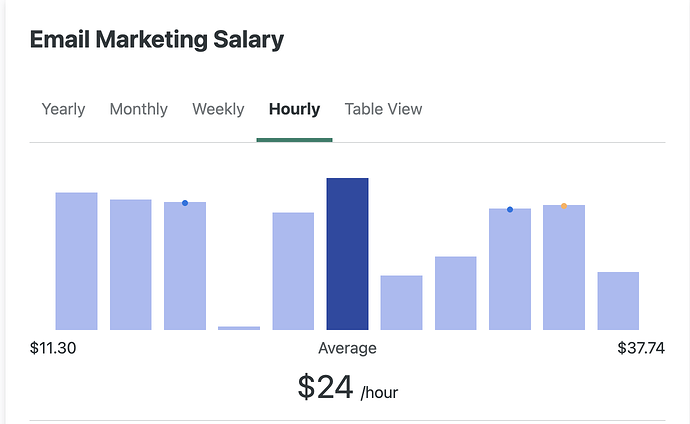Screen dimensions: 690x424
Task: Click the blue dot on third bar
Action: 185,203
